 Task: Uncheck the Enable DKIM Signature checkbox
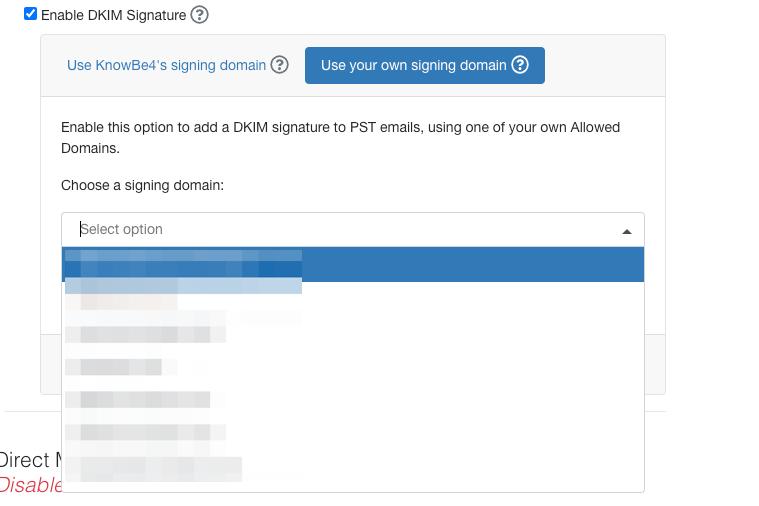click(30, 14)
